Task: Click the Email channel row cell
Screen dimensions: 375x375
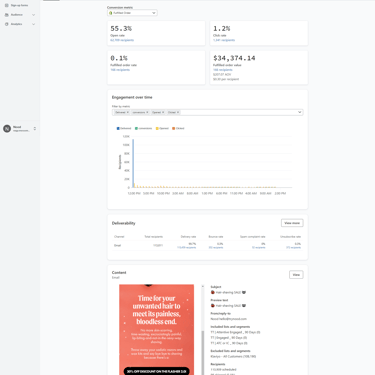Action: click(x=117, y=245)
